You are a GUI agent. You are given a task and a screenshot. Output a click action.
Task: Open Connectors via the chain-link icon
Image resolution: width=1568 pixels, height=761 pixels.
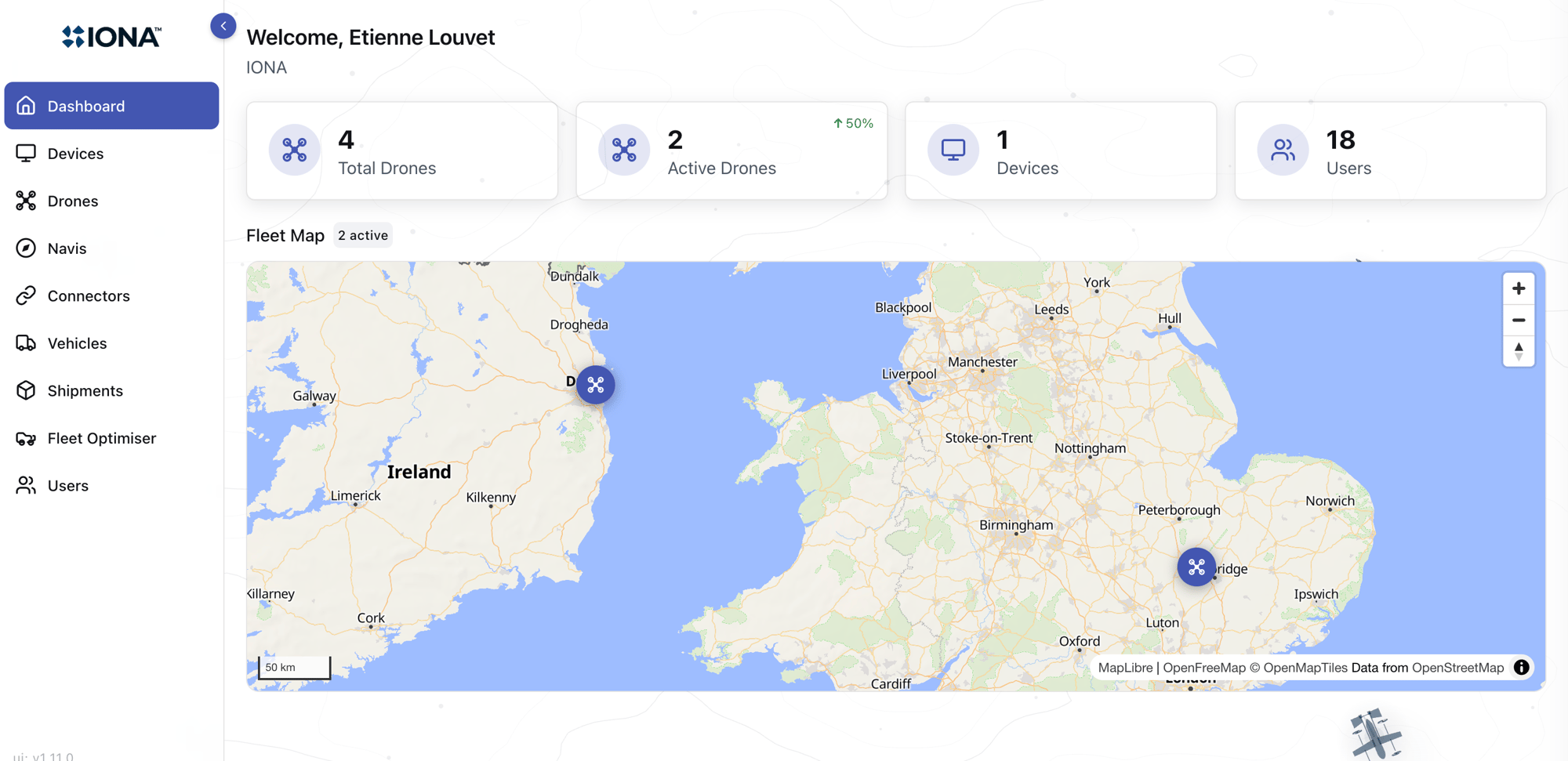pyautogui.click(x=26, y=295)
